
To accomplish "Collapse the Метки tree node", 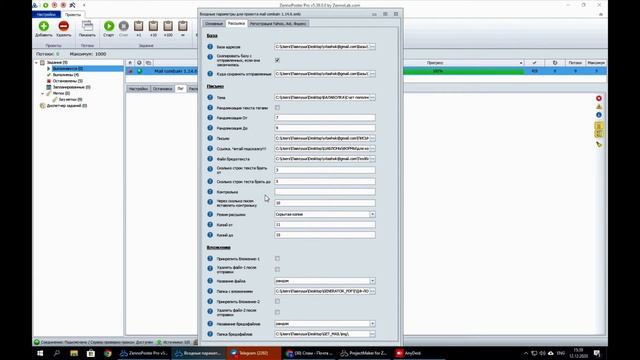I will pyautogui.click(x=42, y=93).
